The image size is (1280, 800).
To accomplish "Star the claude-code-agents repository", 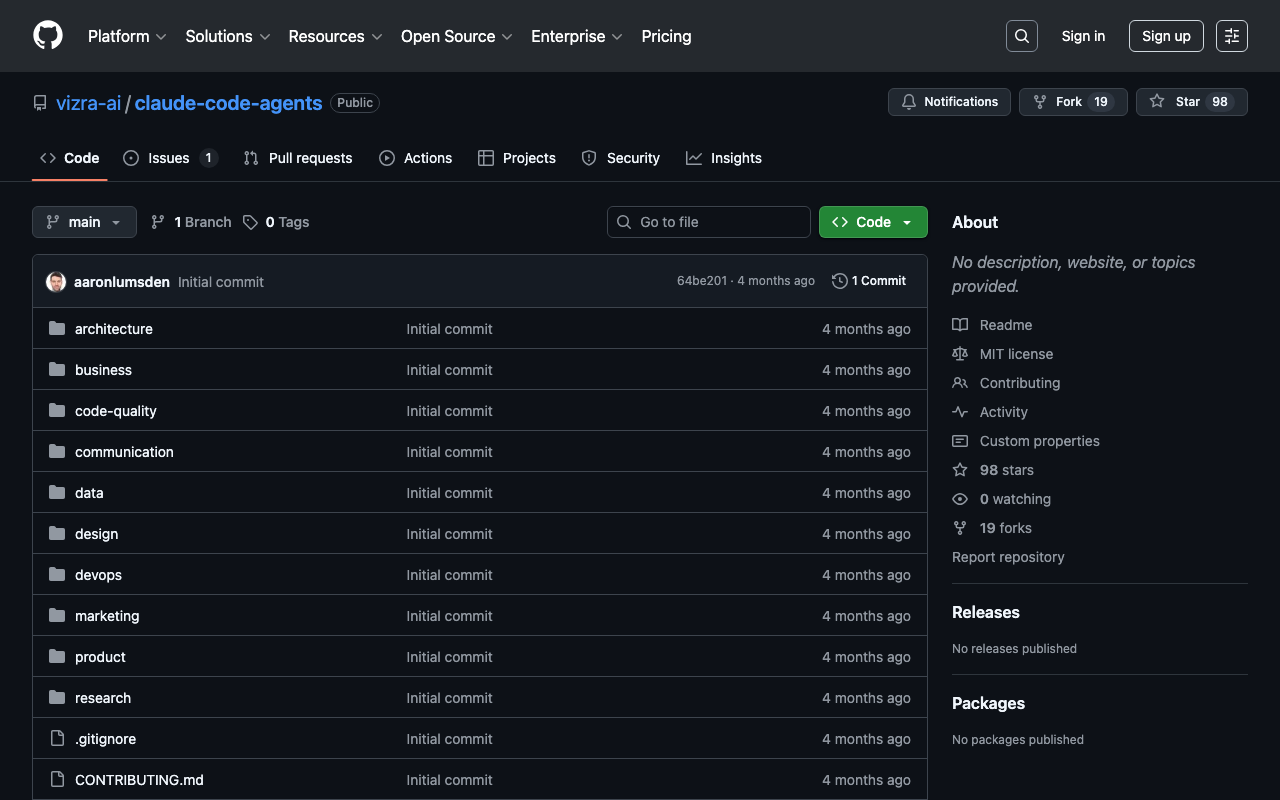I will point(1191,102).
